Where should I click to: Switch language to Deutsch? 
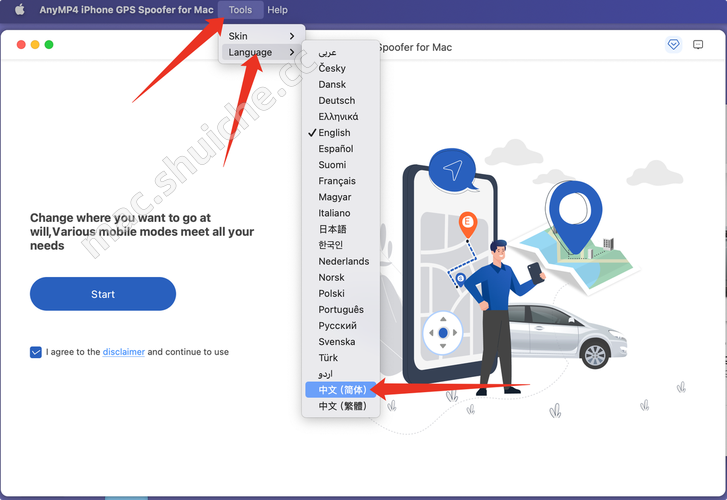(x=341, y=101)
